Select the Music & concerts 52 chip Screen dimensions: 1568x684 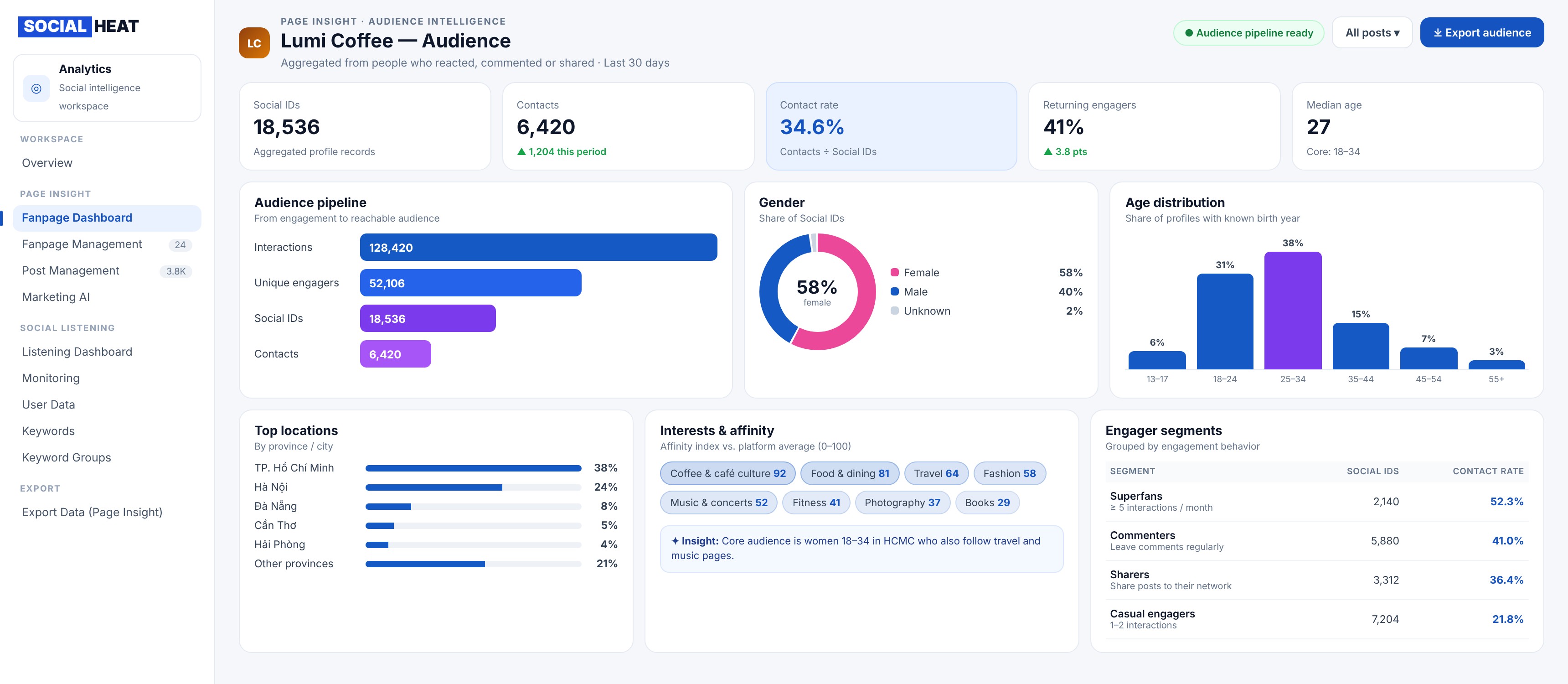click(x=718, y=503)
